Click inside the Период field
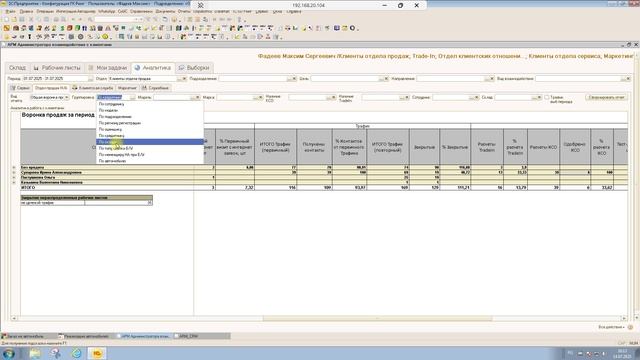The height and width of the screenshot is (360, 640). [55, 79]
